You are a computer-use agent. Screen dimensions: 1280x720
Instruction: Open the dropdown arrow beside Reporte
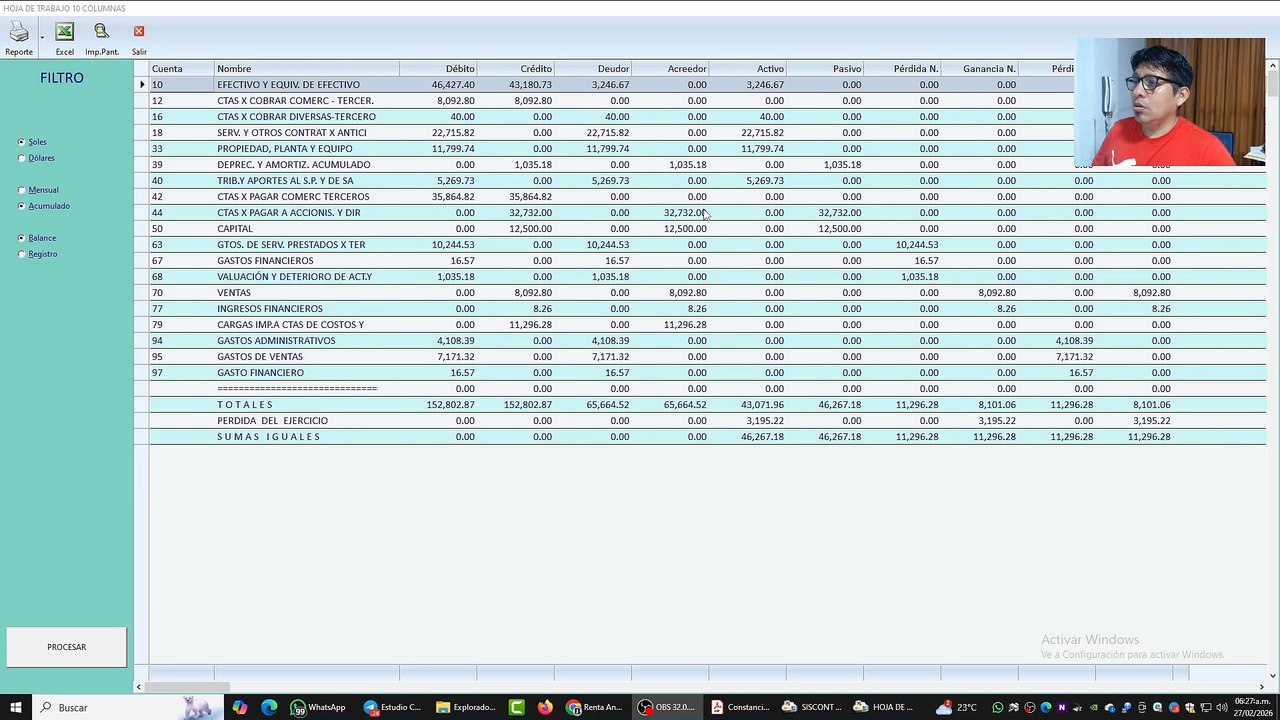[42, 39]
